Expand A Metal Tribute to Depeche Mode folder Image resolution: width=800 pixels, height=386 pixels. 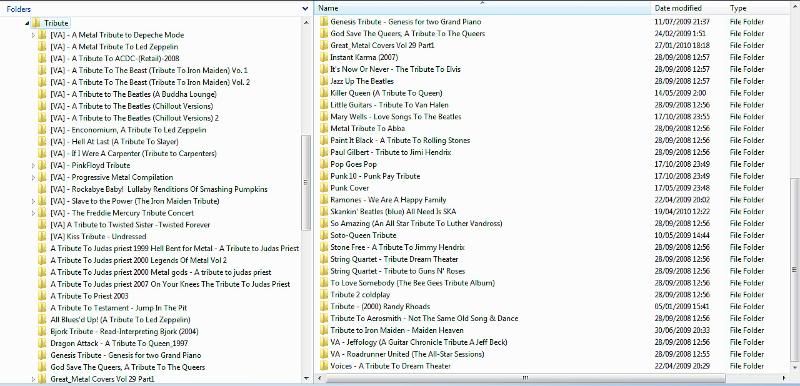click(34, 35)
